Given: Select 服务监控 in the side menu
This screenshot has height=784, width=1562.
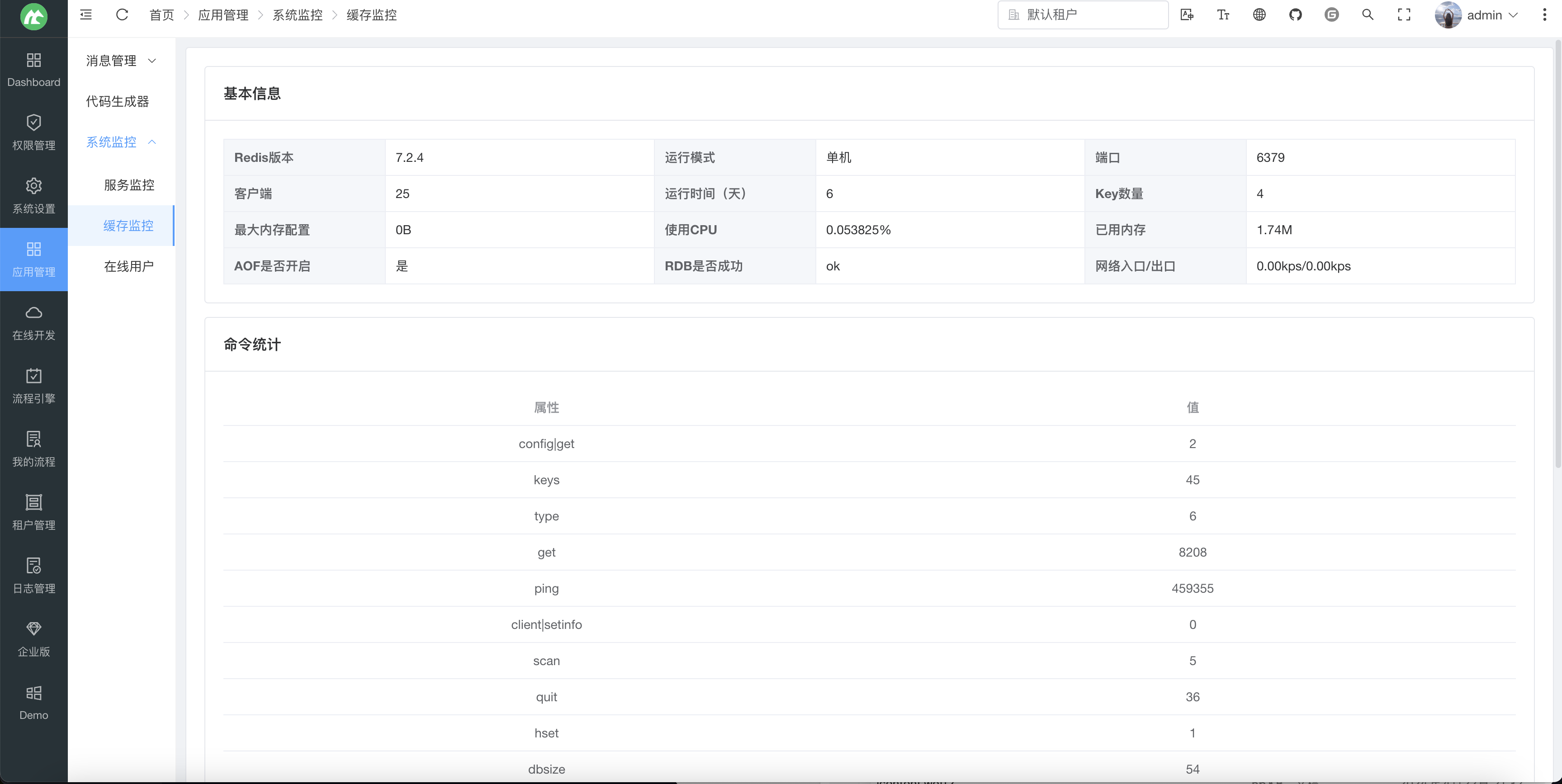Looking at the screenshot, I should [128, 185].
